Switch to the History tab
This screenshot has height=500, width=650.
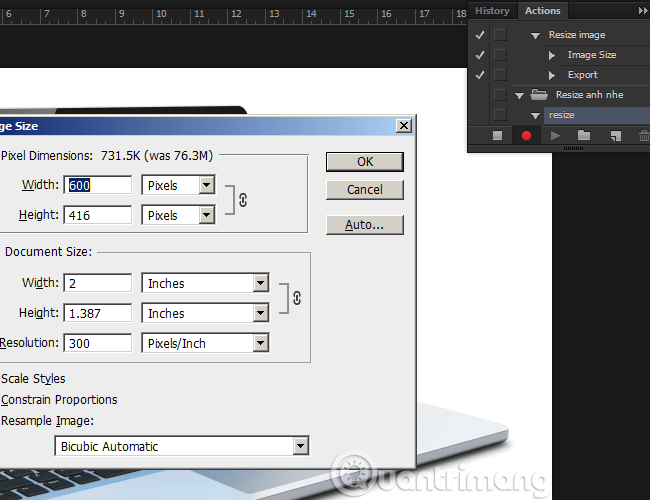tap(492, 11)
